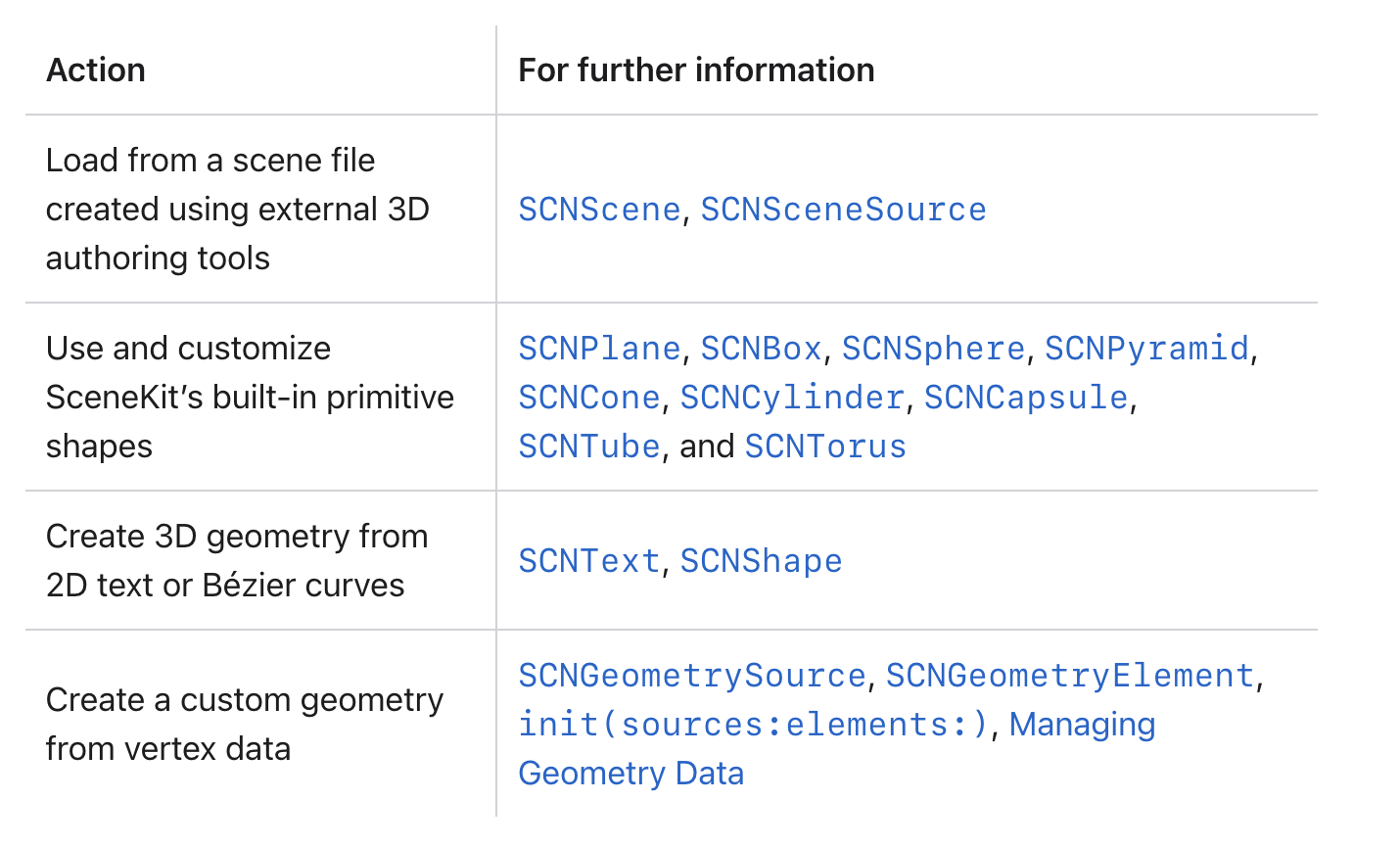Follow the SCNPlane link
The height and width of the screenshot is (848, 1400).
(x=599, y=349)
